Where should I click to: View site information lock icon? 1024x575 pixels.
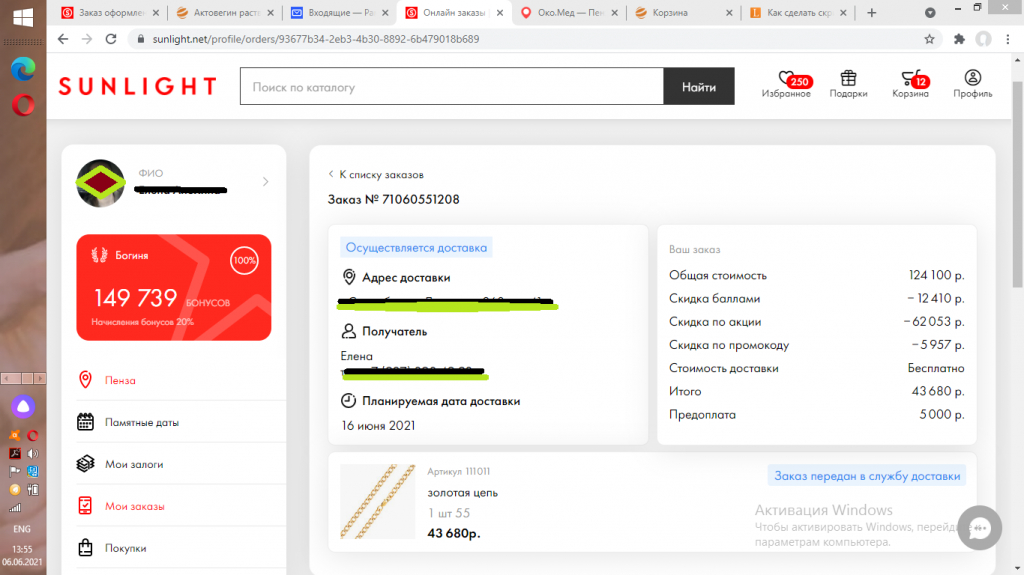coord(140,39)
